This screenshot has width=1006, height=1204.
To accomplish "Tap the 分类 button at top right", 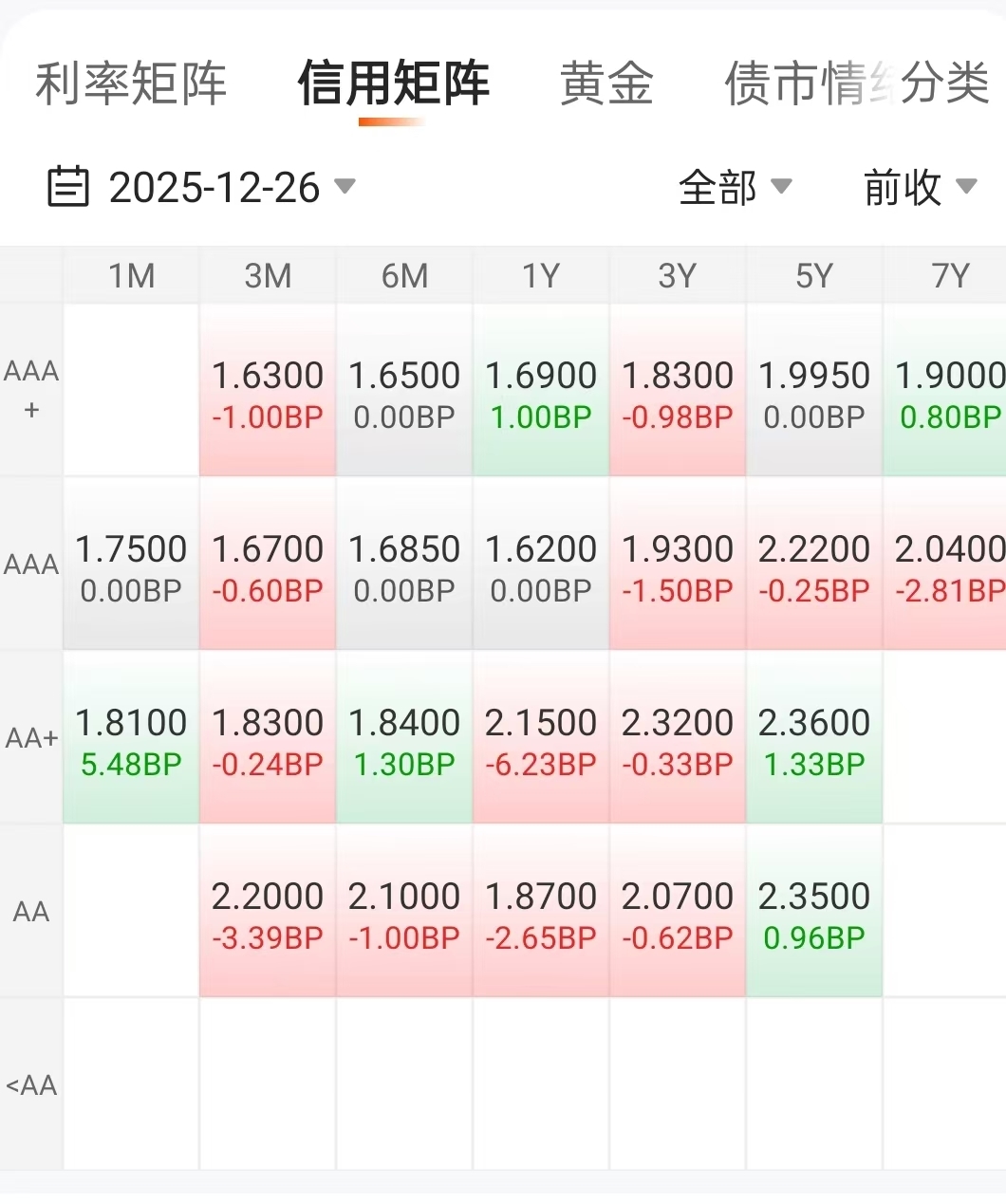I will 944,83.
